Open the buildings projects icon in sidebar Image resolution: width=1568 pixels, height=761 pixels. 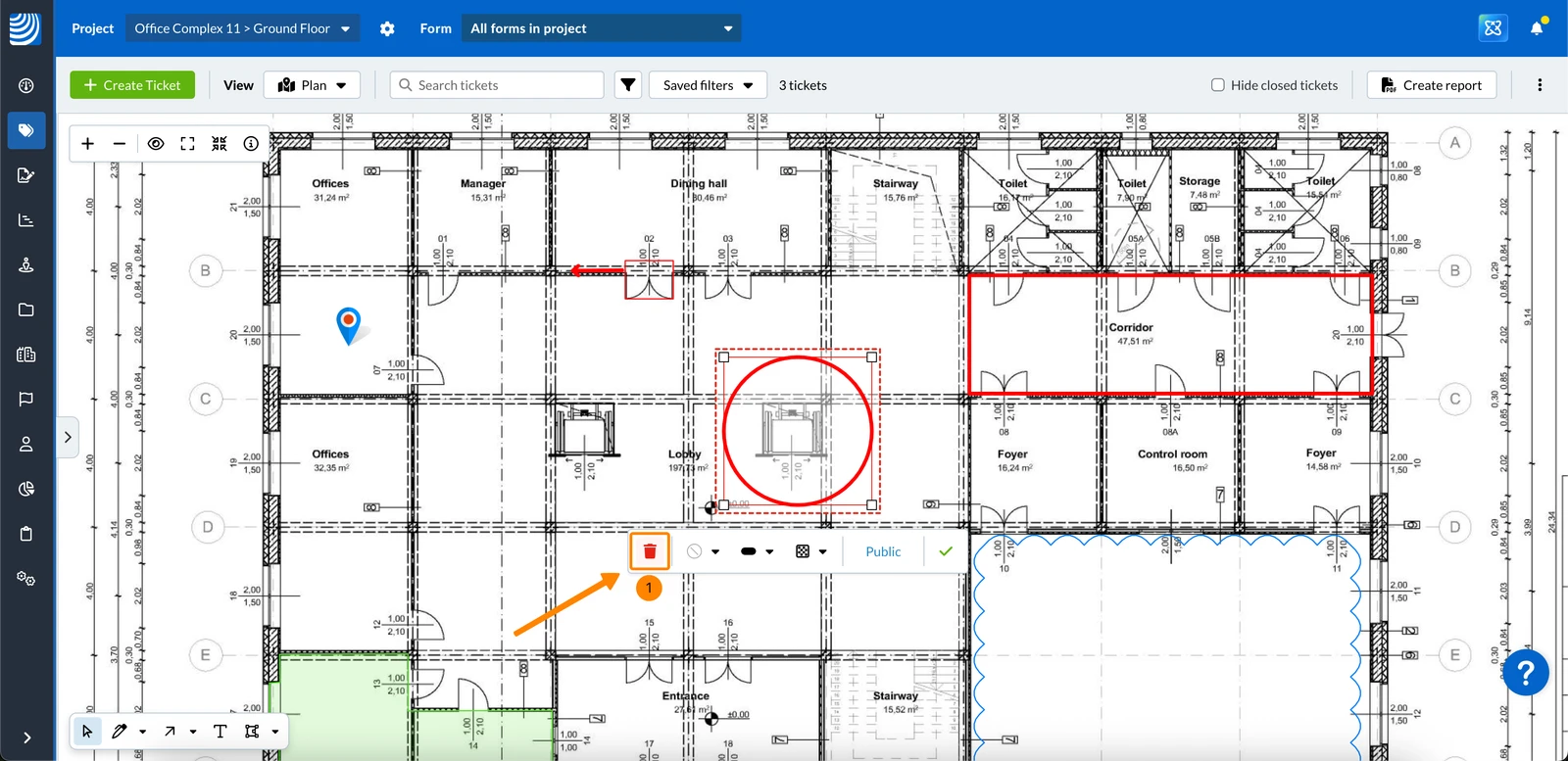[x=26, y=355]
